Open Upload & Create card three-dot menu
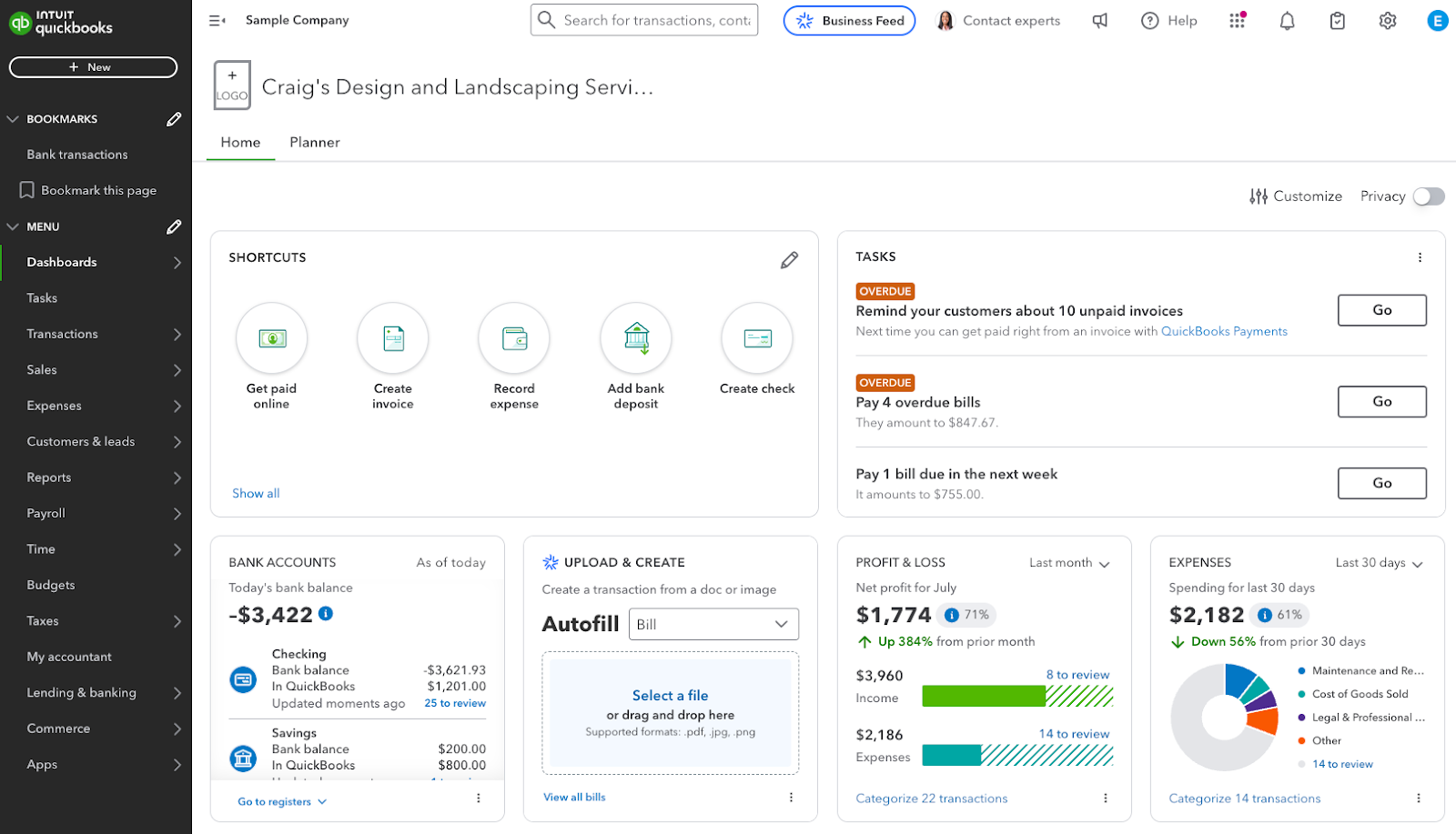This screenshot has width=1456, height=834. (x=791, y=798)
